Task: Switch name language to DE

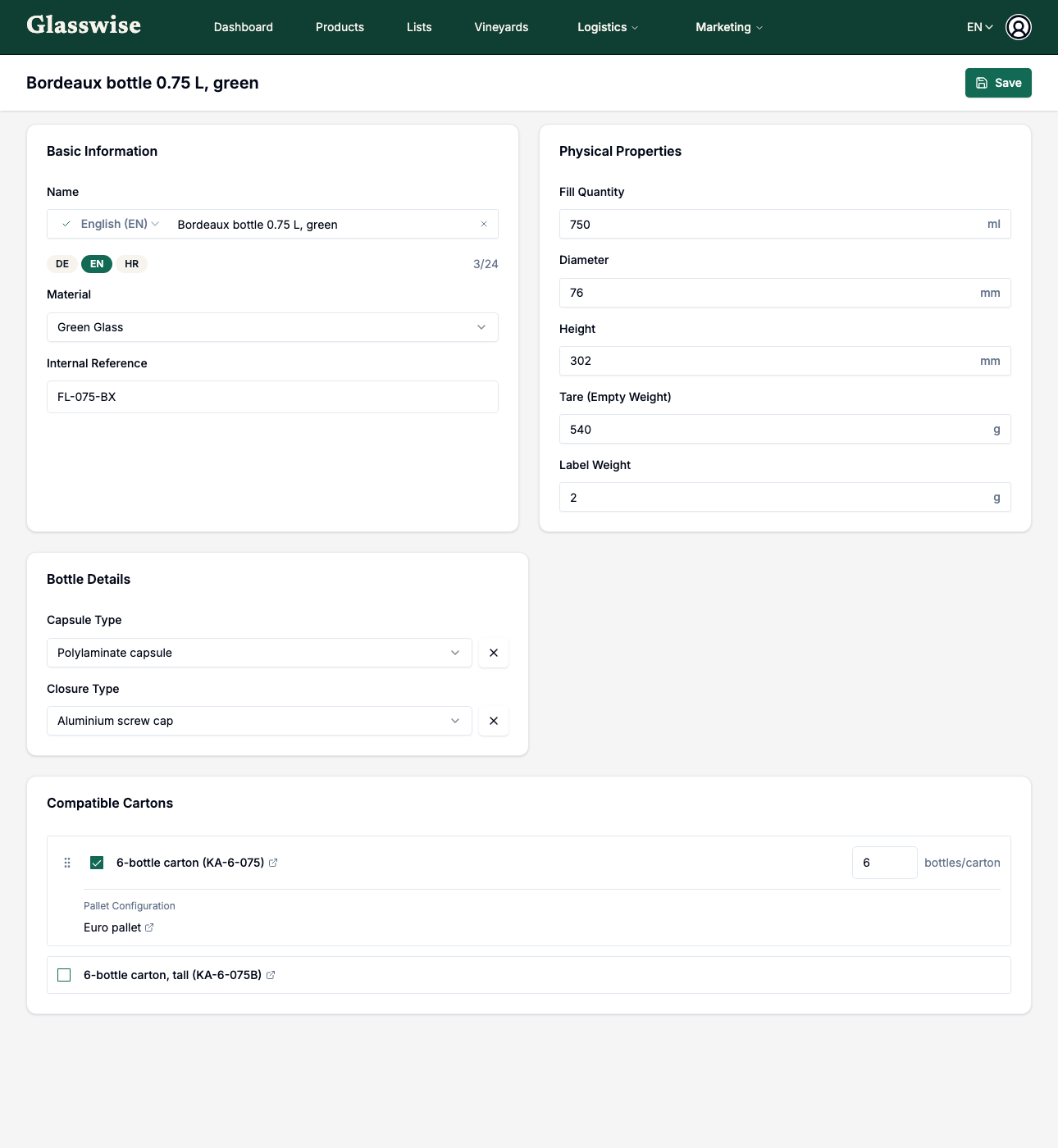Action: (62, 264)
